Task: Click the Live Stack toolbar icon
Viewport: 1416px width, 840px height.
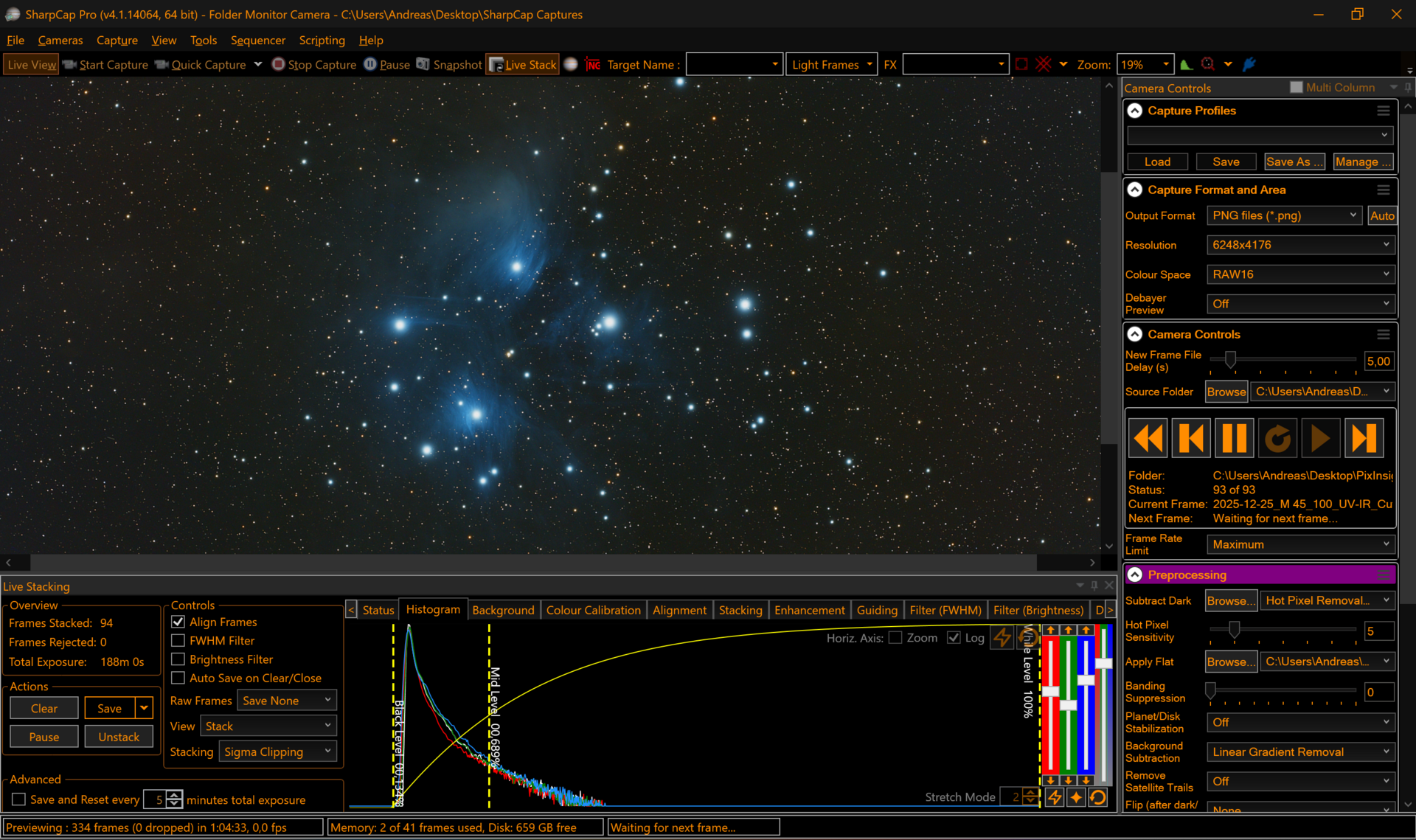Action: coord(496,65)
